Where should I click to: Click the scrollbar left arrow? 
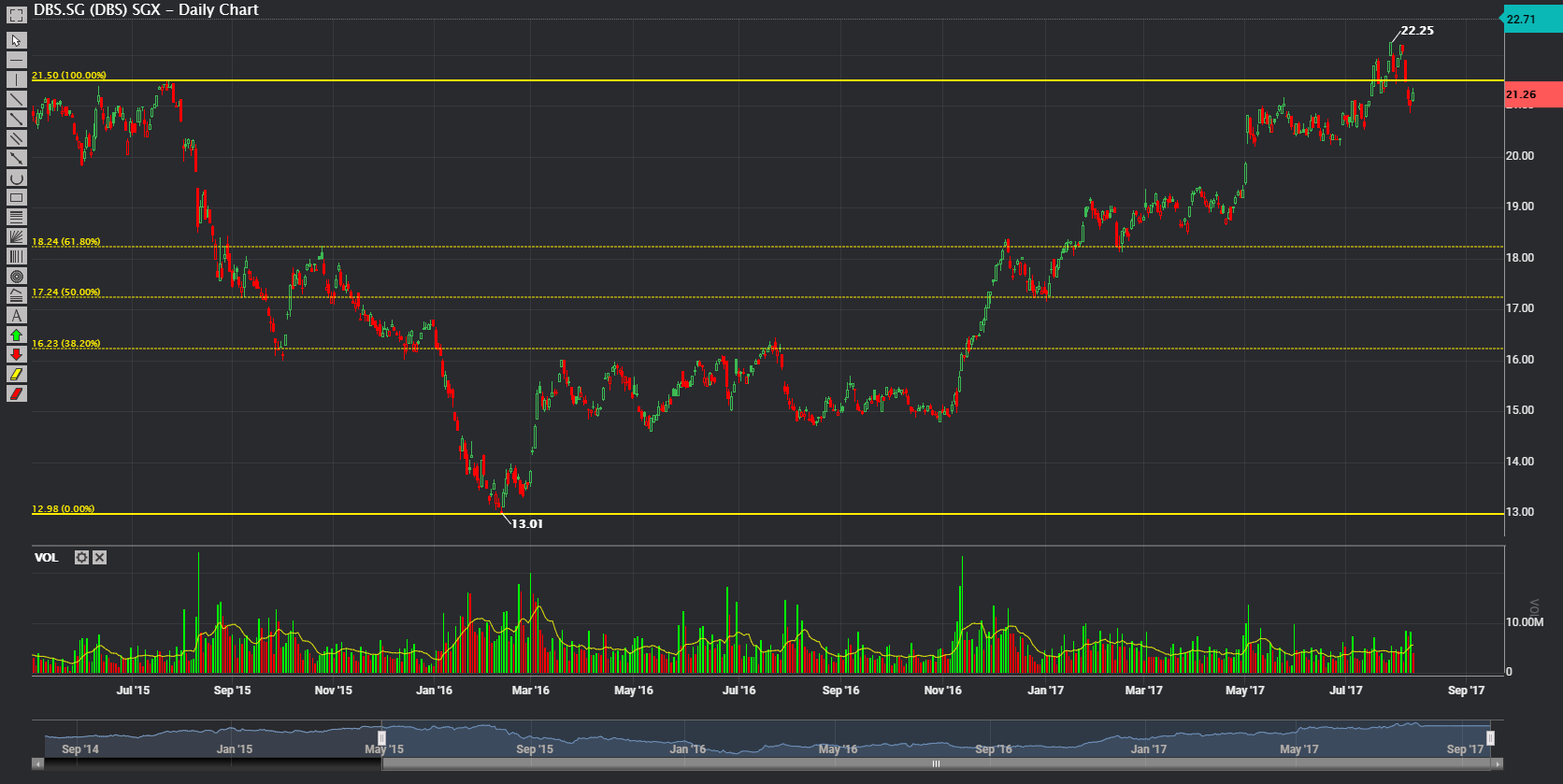pyautogui.click(x=37, y=763)
